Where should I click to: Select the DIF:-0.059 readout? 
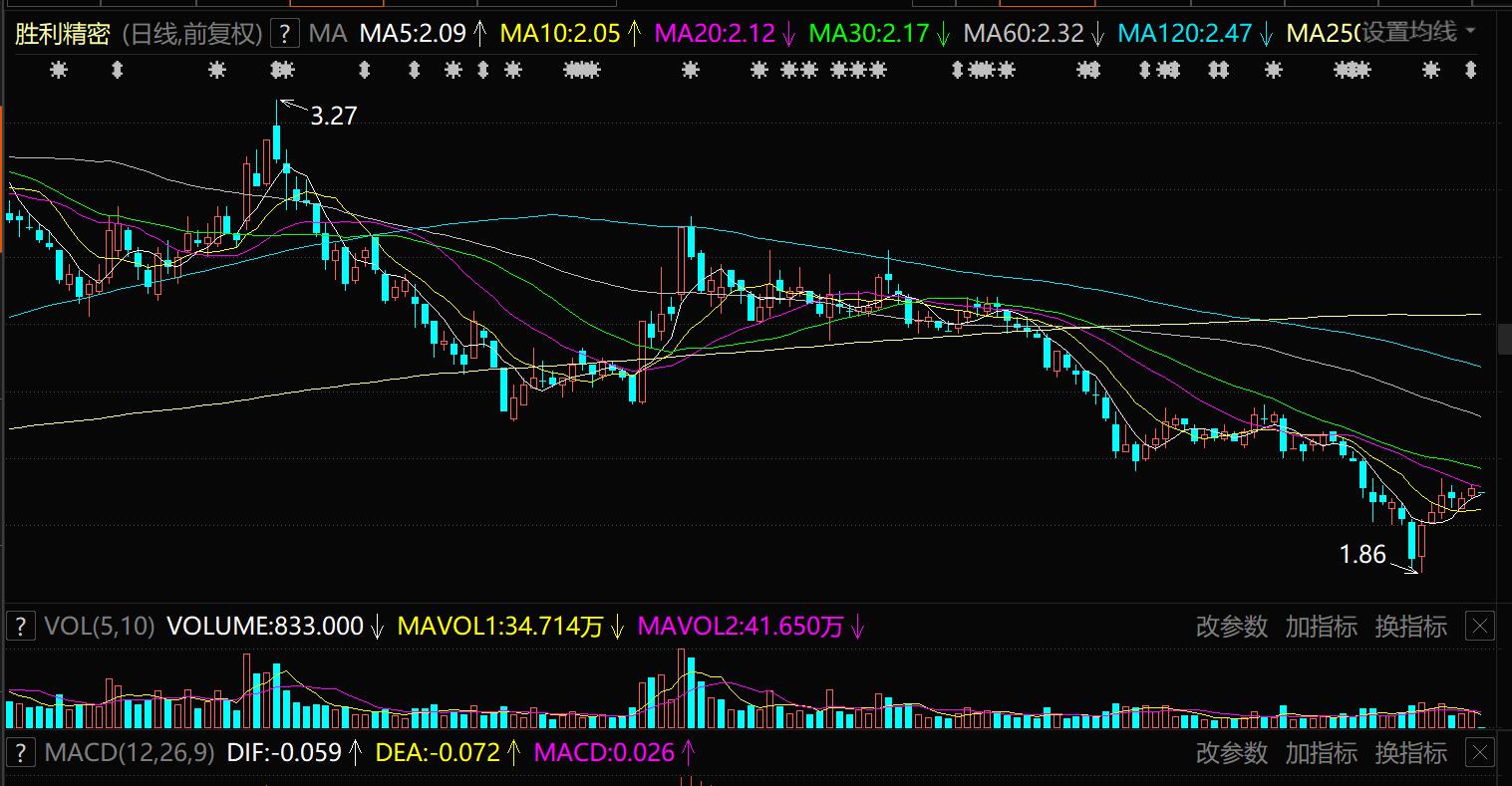click(284, 752)
